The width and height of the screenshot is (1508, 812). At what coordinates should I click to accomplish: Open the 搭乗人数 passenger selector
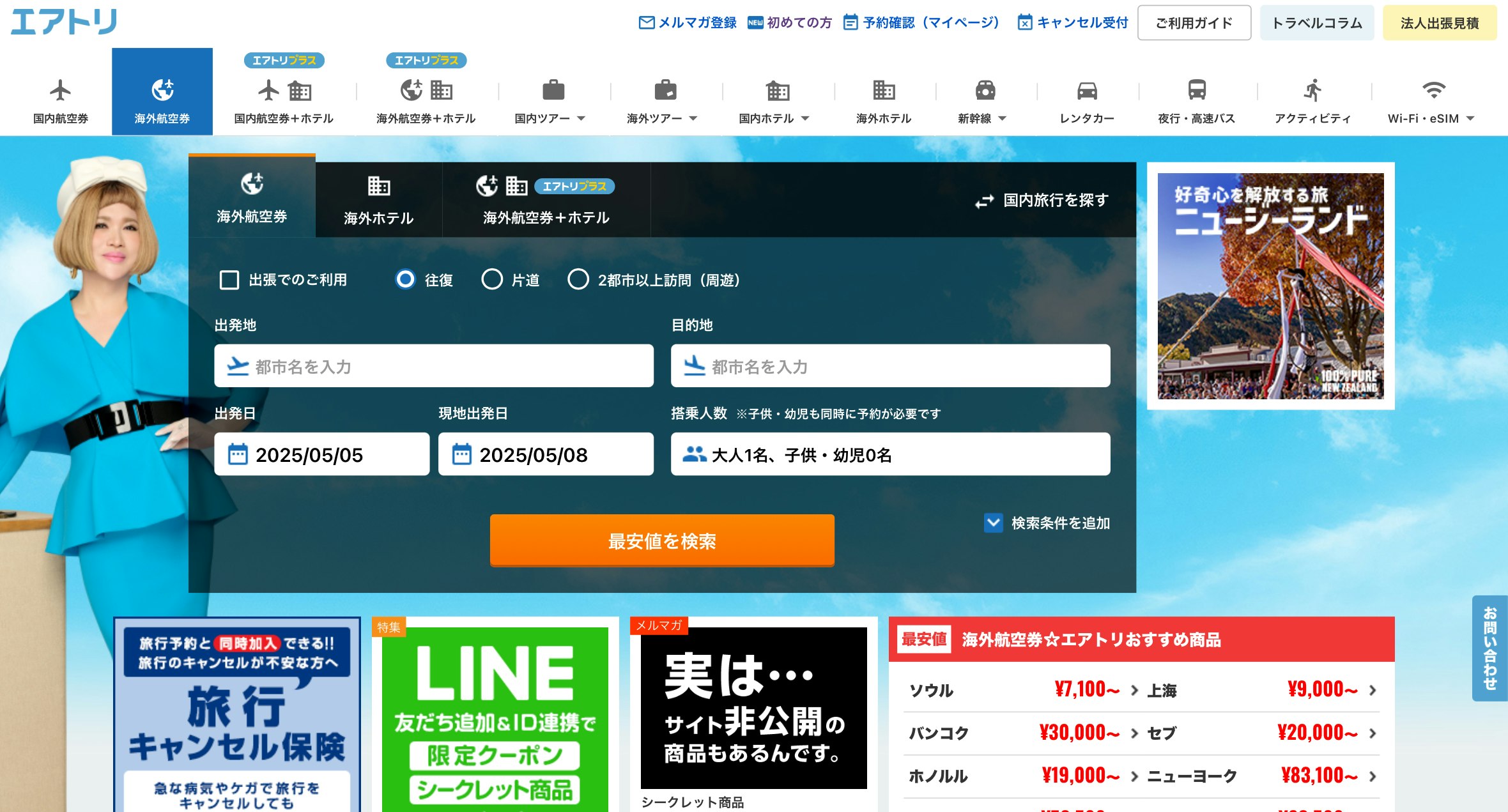click(x=890, y=454)
